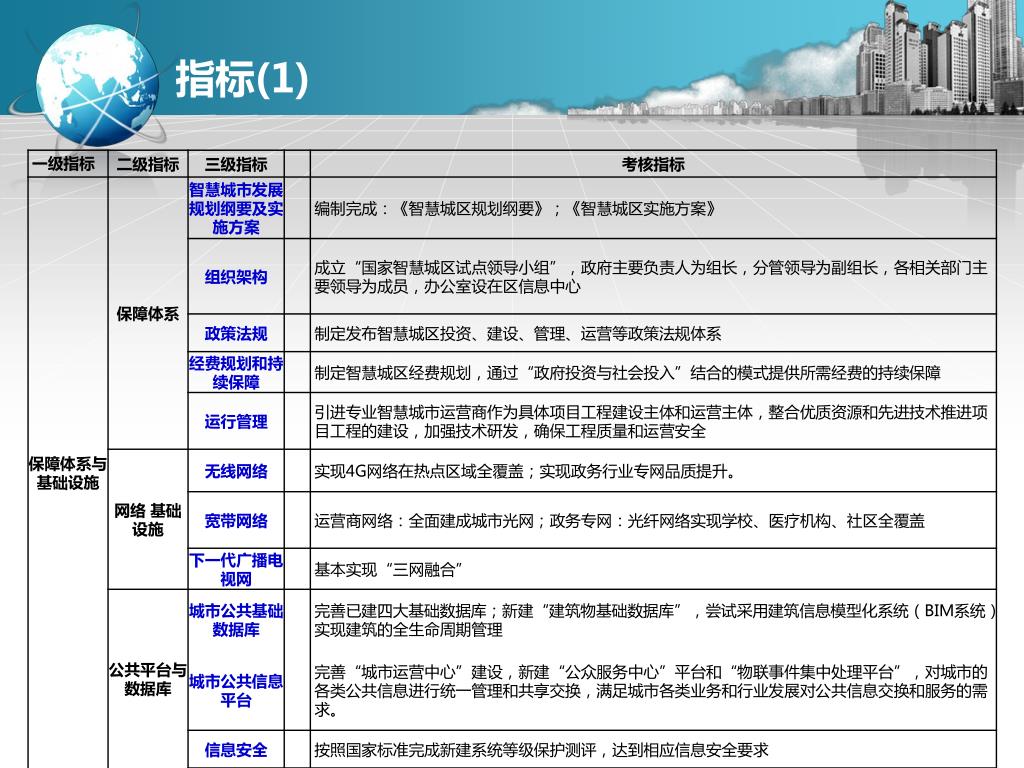Select the header cell 考核指标
1024x768 pixels.
[653, 165]
